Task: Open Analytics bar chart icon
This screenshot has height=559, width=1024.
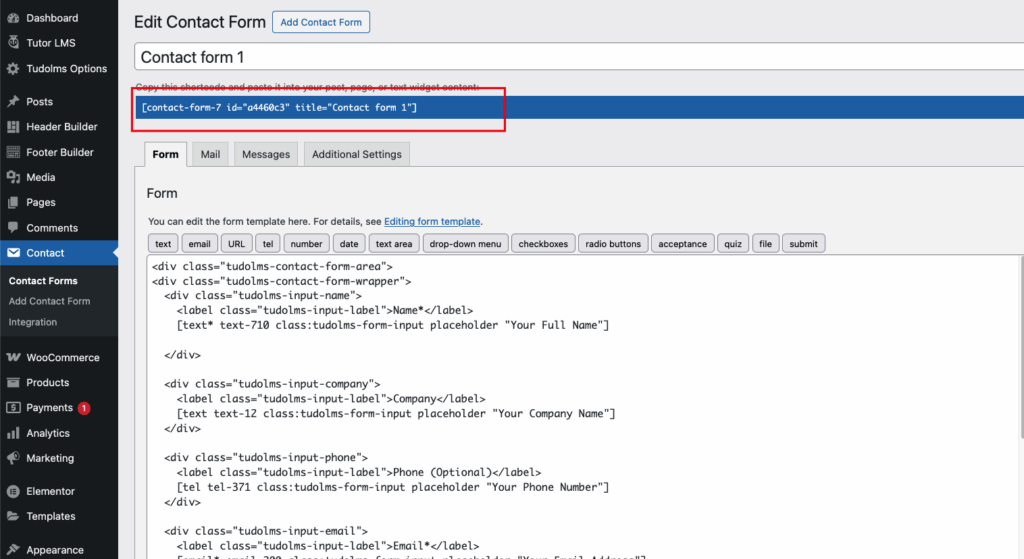Action: (x=13, y=433)
